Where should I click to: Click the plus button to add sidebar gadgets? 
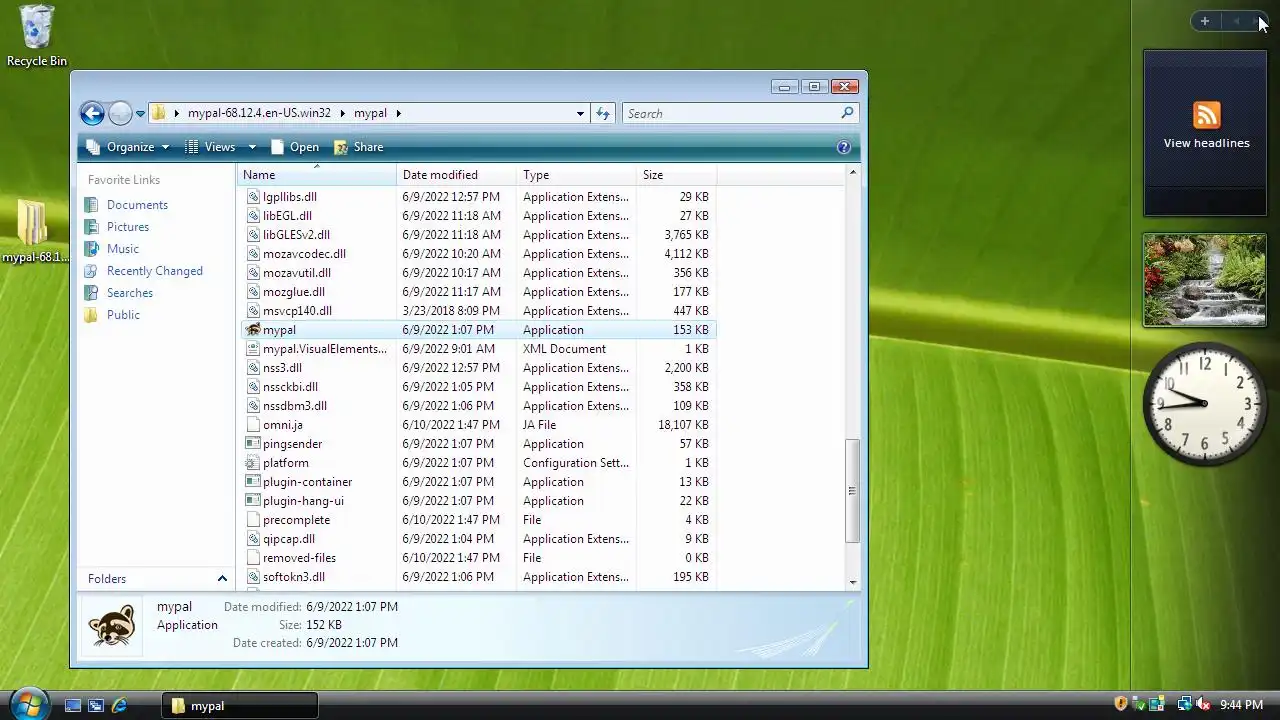click(1205, 21)
